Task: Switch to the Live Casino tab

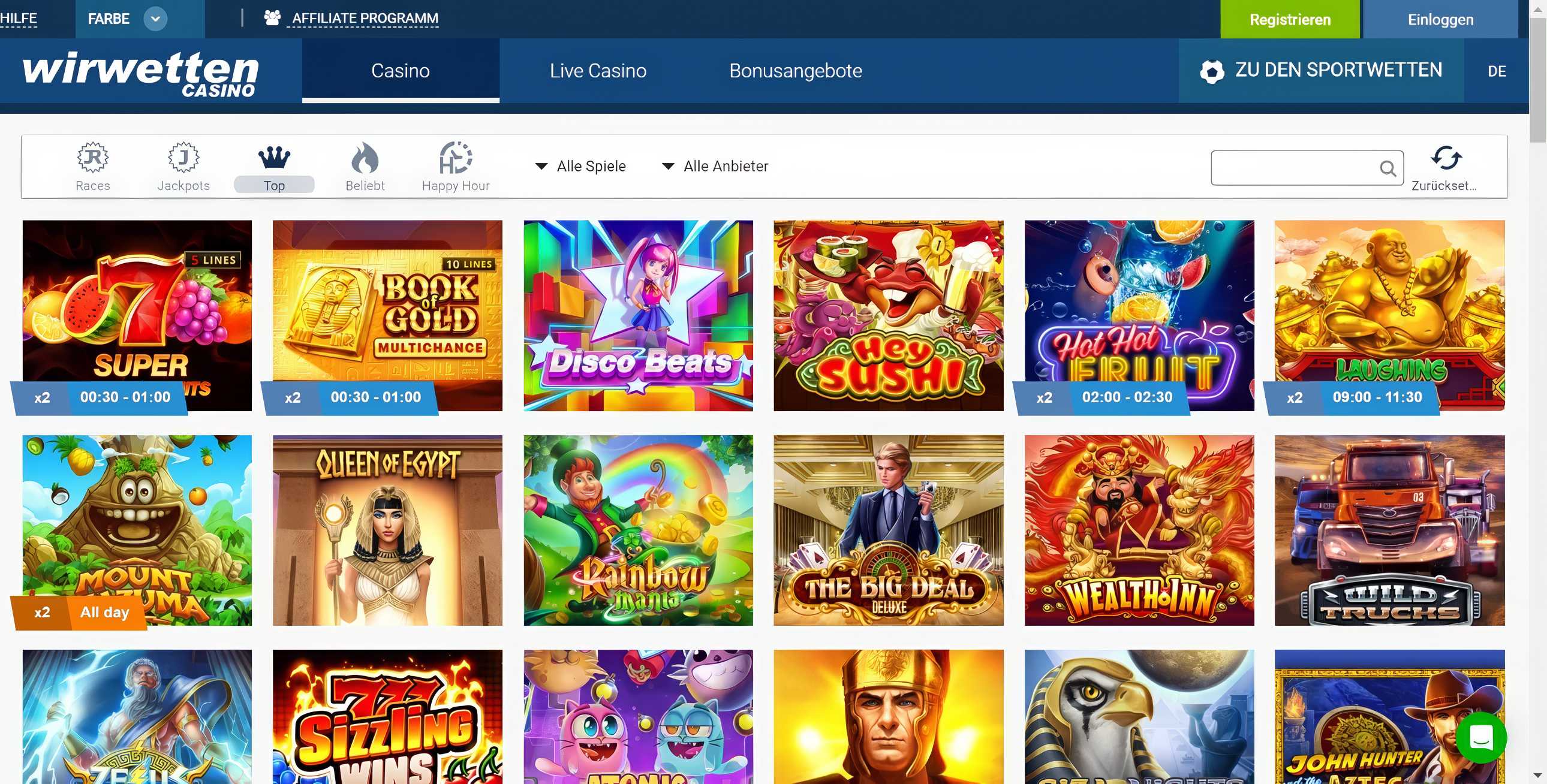Action: pyautogui.click(x=598, y=71)
